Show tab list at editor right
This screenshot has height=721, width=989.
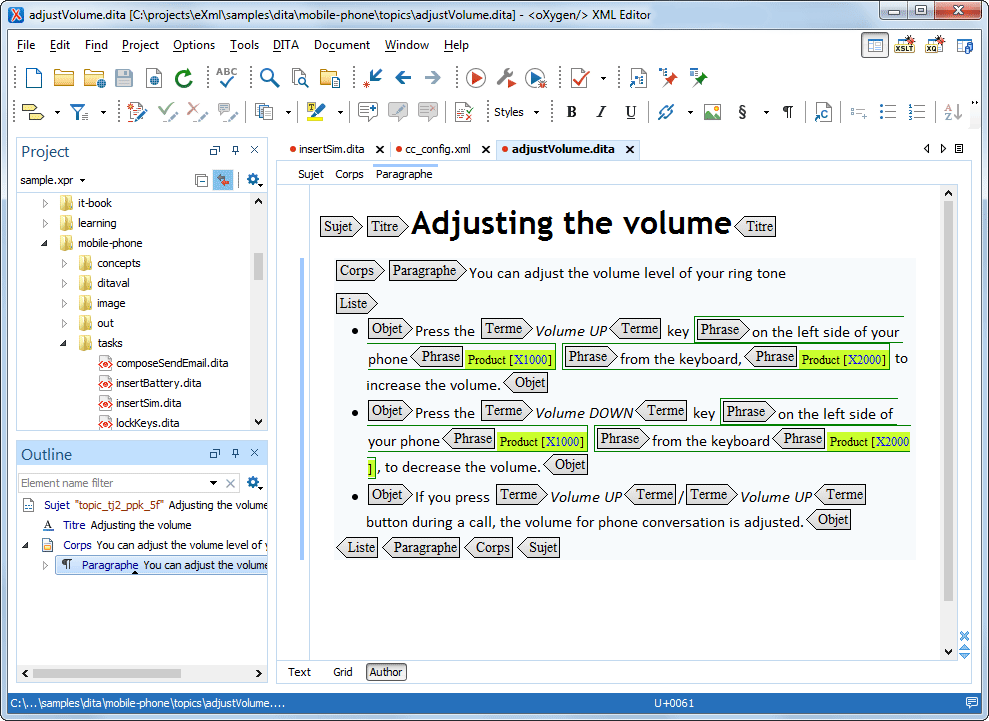[x=959, y=149]
